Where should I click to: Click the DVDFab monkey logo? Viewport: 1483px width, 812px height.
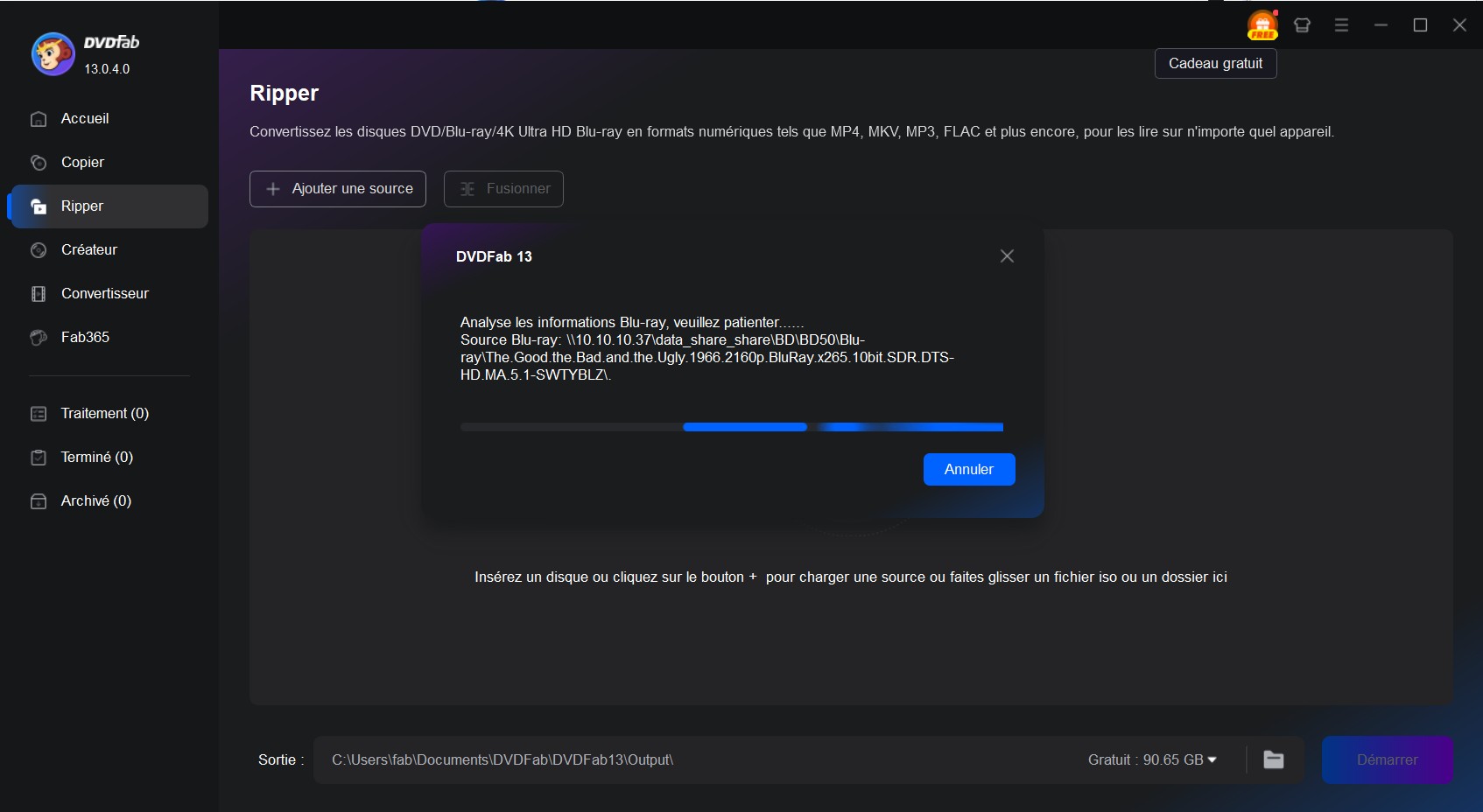click(53, 54)
